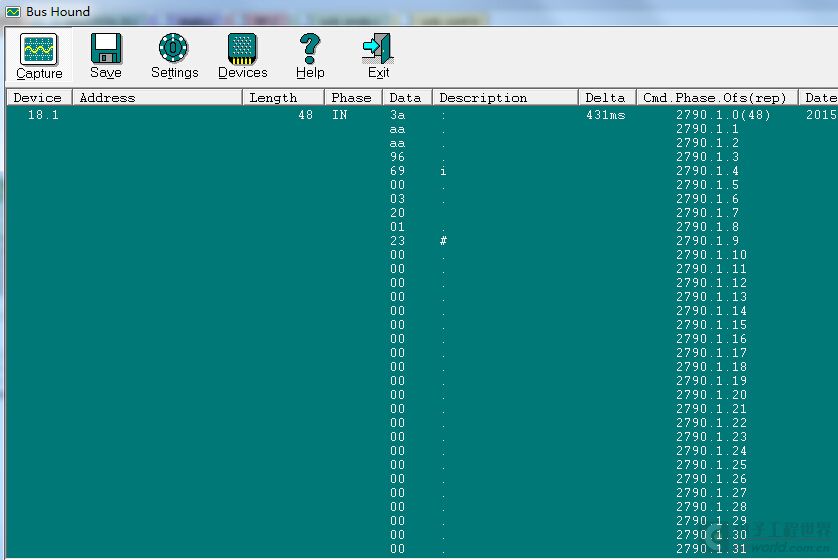The height and width of the screenshot is (560, 838).
Task: Click offset entry 2790.1.10
Action: click(711, 255)
